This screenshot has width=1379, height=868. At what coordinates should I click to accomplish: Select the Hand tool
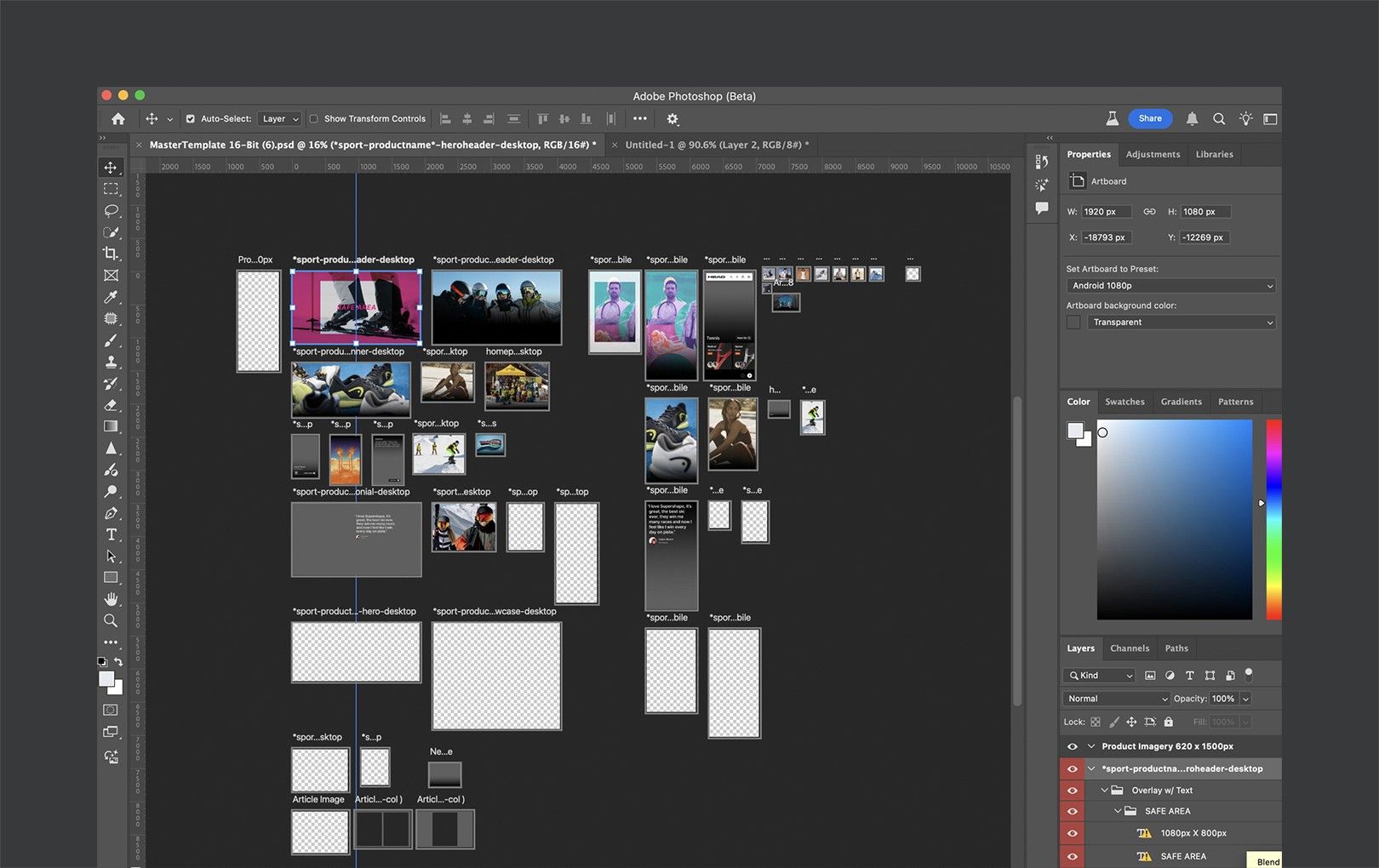[x=111, y=599]
